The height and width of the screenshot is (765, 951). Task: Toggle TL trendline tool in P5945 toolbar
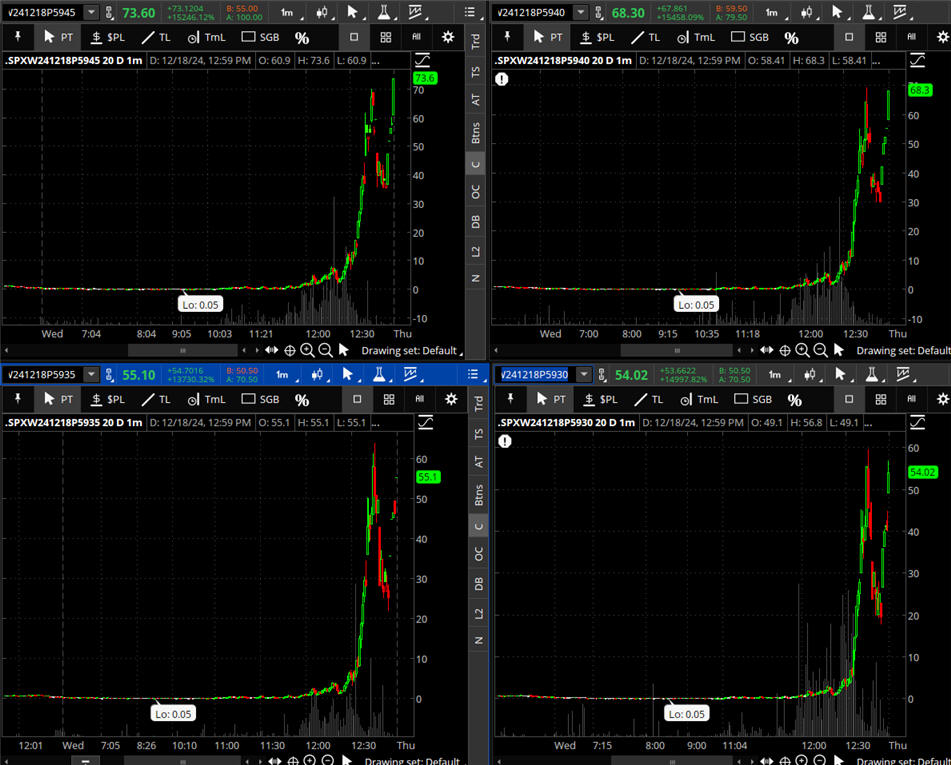pos(156,37)
